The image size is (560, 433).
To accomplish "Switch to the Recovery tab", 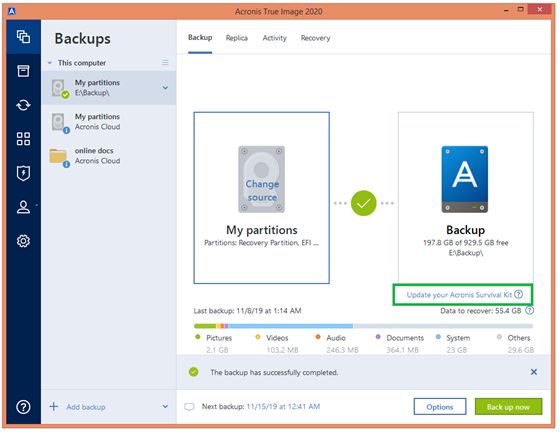I will pyautogui.click(x=315, y=38).
